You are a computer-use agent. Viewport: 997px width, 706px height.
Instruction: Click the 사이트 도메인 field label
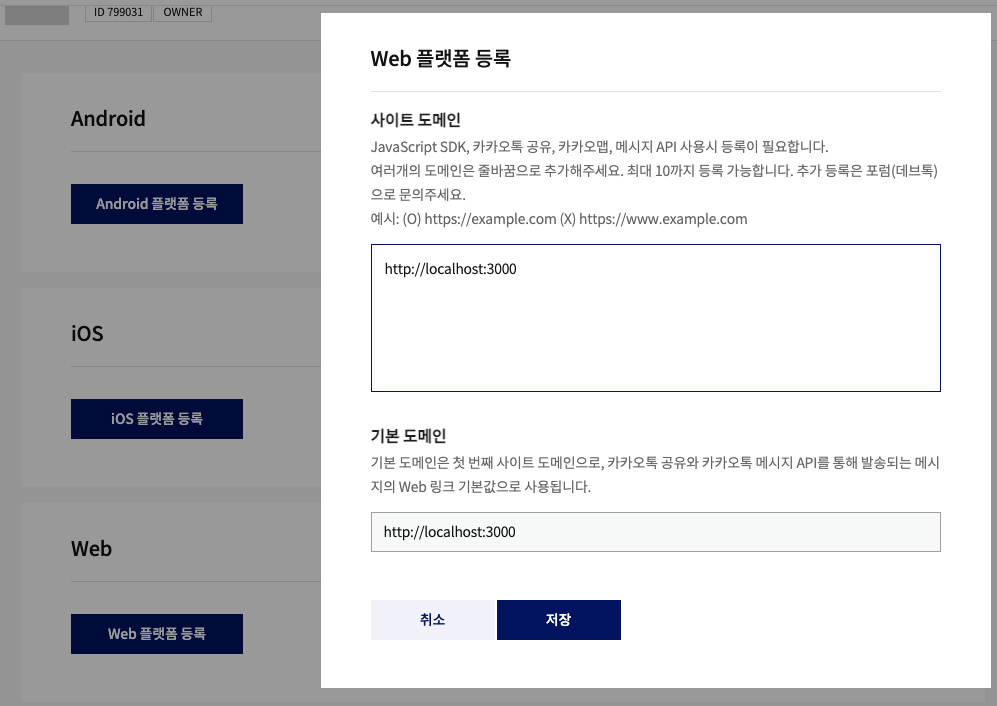coord(415,120)
